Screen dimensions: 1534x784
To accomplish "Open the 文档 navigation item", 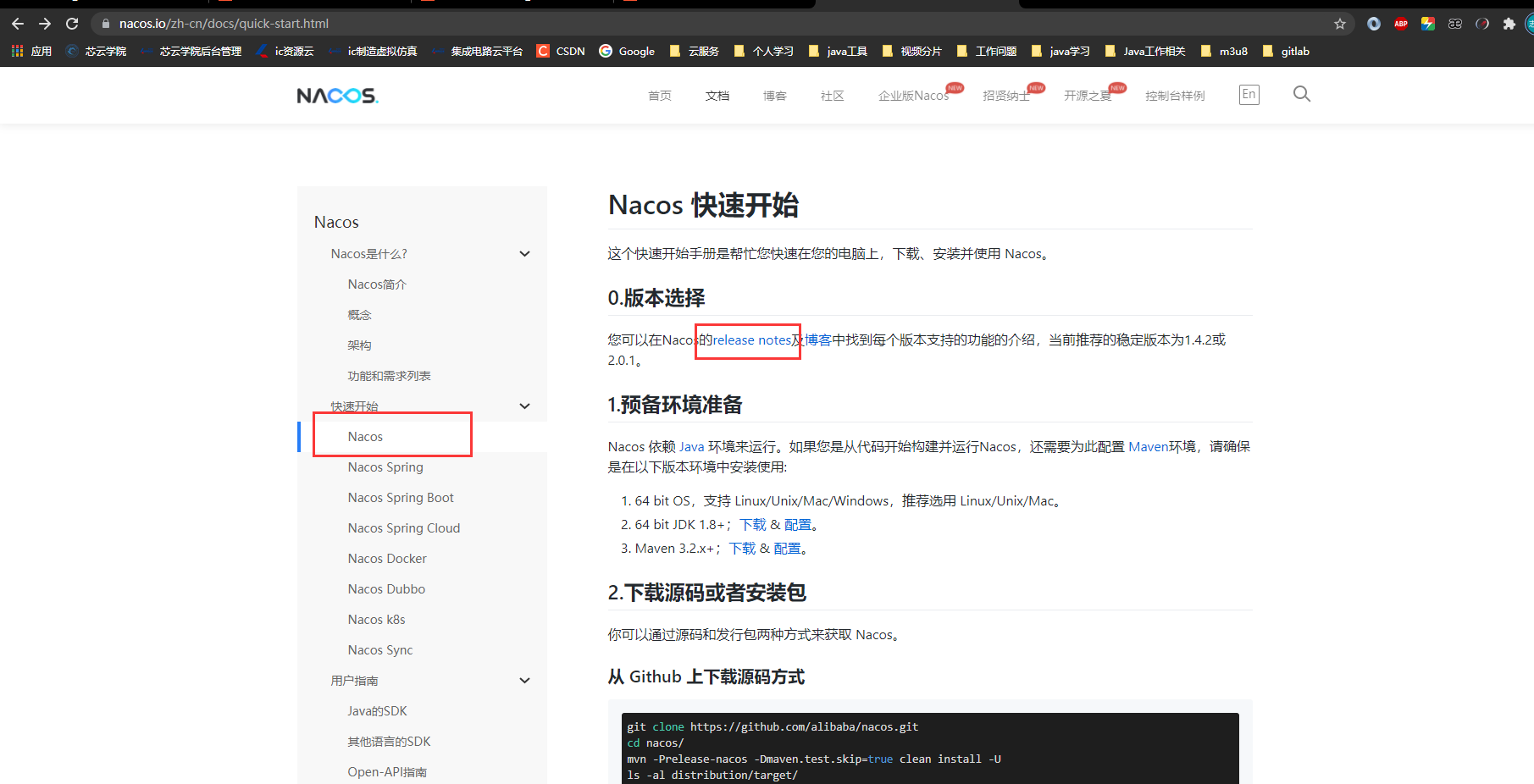I will (x=717, y=95).
